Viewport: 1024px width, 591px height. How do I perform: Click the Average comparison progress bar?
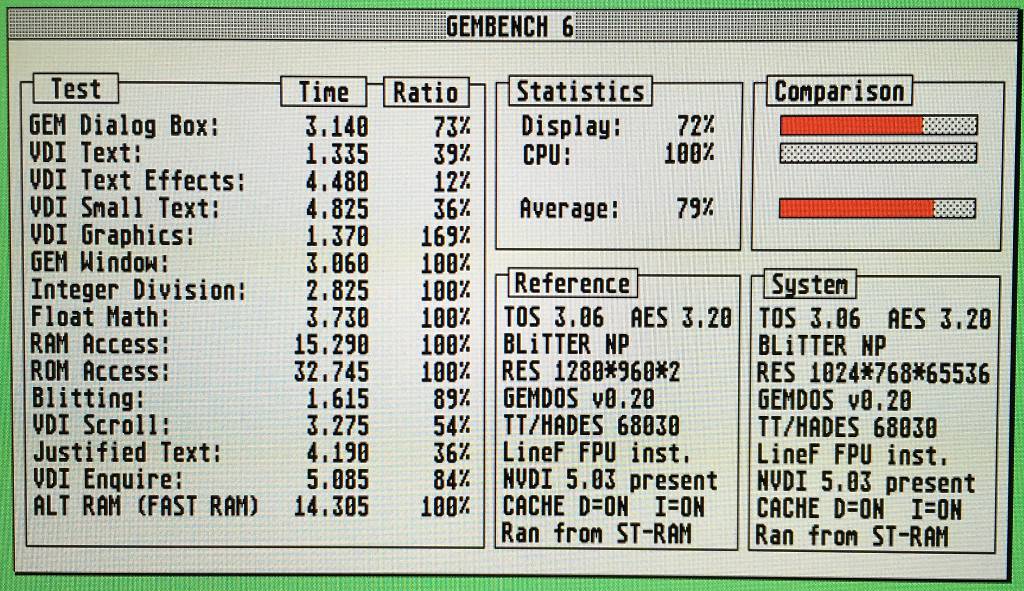(x=878, y=208)
